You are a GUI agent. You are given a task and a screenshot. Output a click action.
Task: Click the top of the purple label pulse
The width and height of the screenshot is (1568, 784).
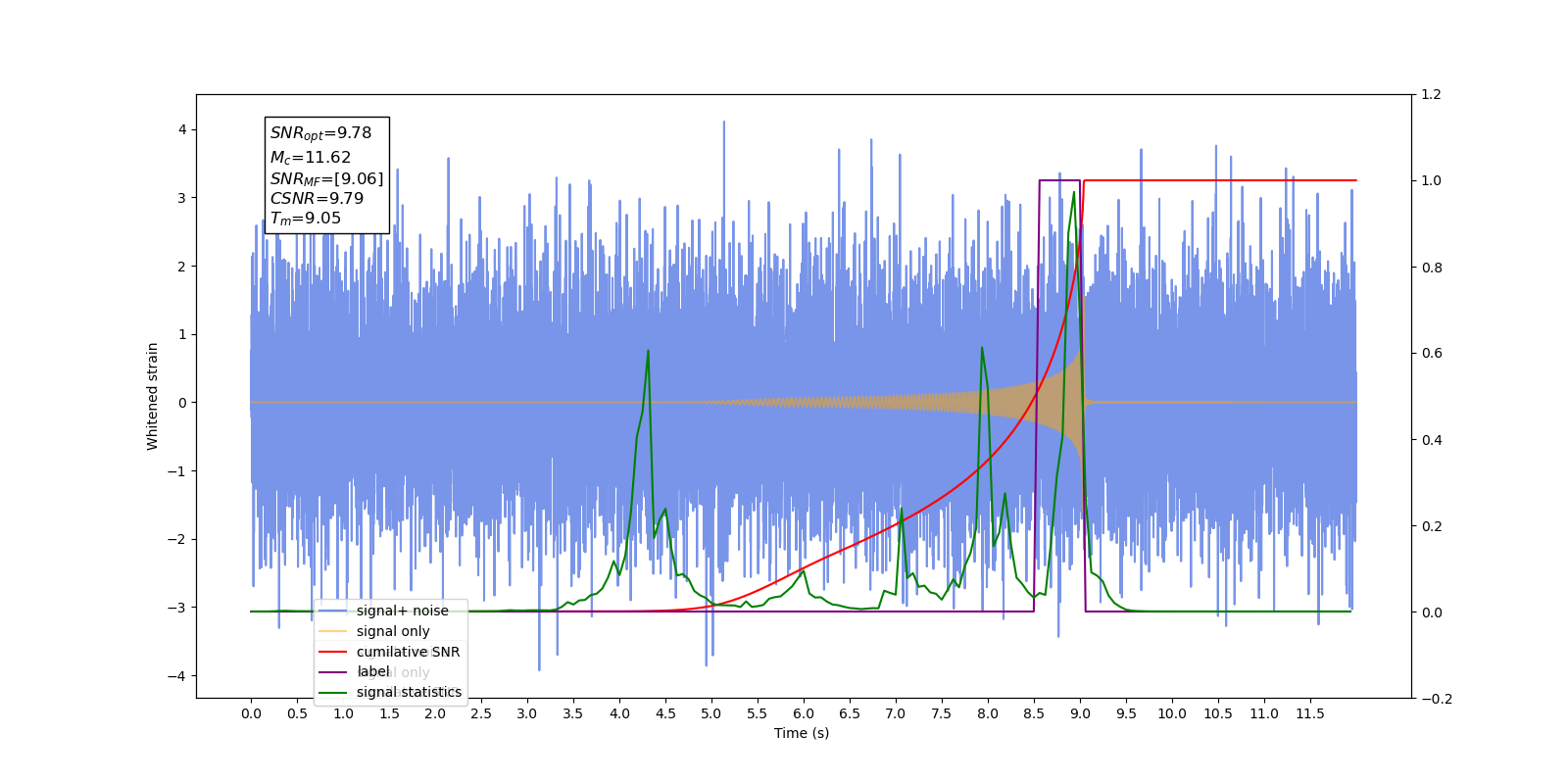click(x=1059, y=180)
